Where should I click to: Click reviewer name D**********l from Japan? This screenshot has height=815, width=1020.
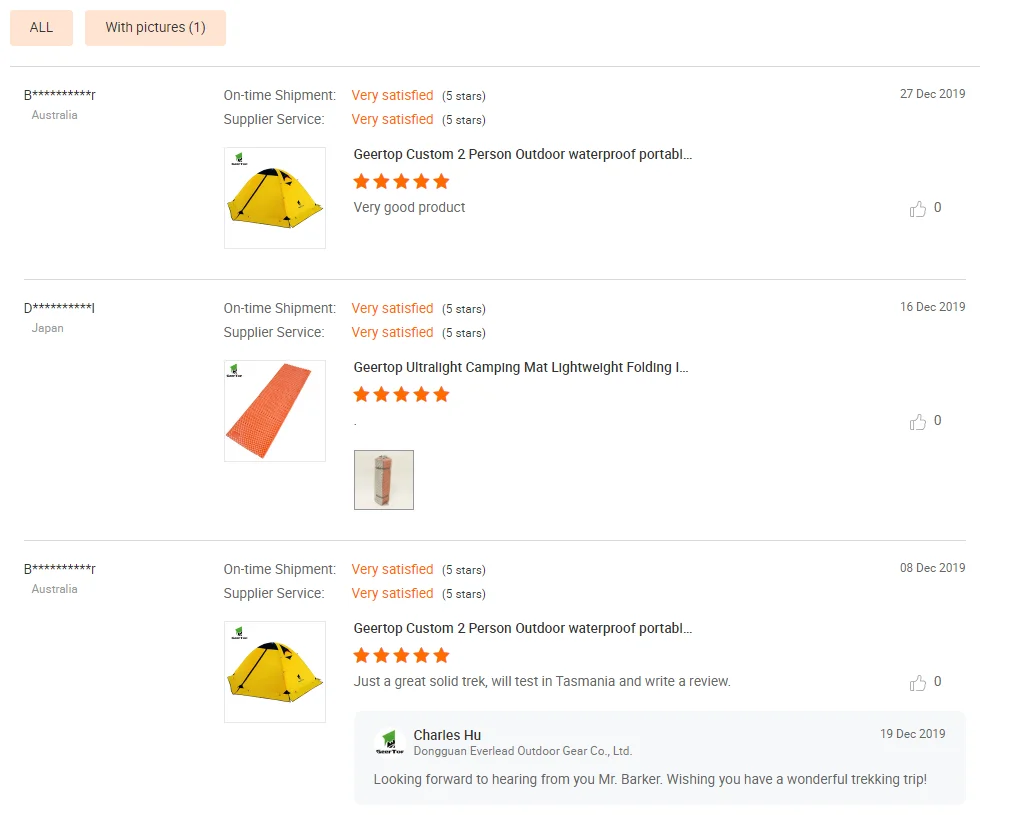pos(59,308)
